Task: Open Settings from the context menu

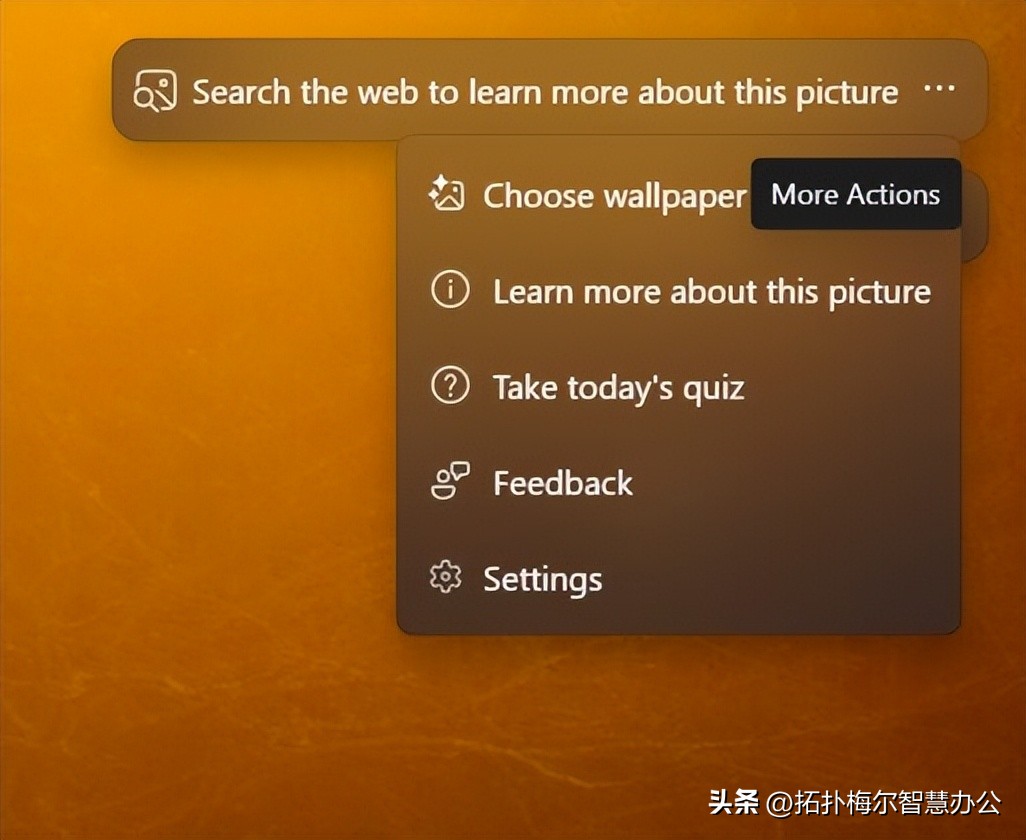Action: pyautogui.click(x=542, y=580)
